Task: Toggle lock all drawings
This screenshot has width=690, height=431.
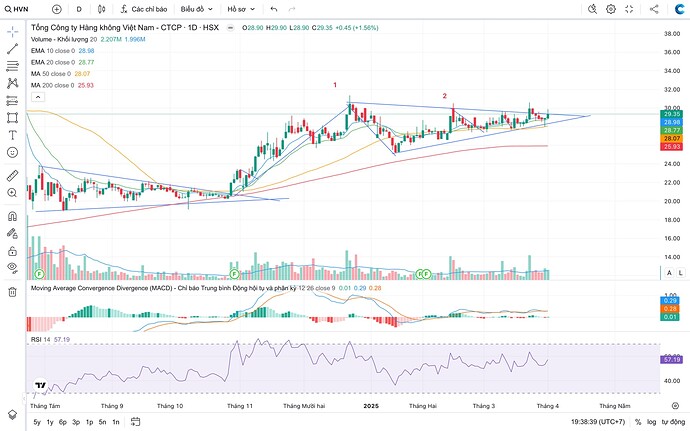Action: [x=12, y=251]
